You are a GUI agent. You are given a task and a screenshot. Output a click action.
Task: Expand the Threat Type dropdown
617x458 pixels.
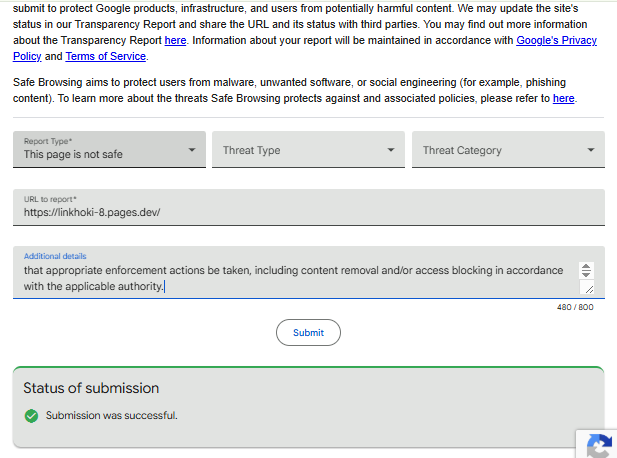[x=308, y=150]
